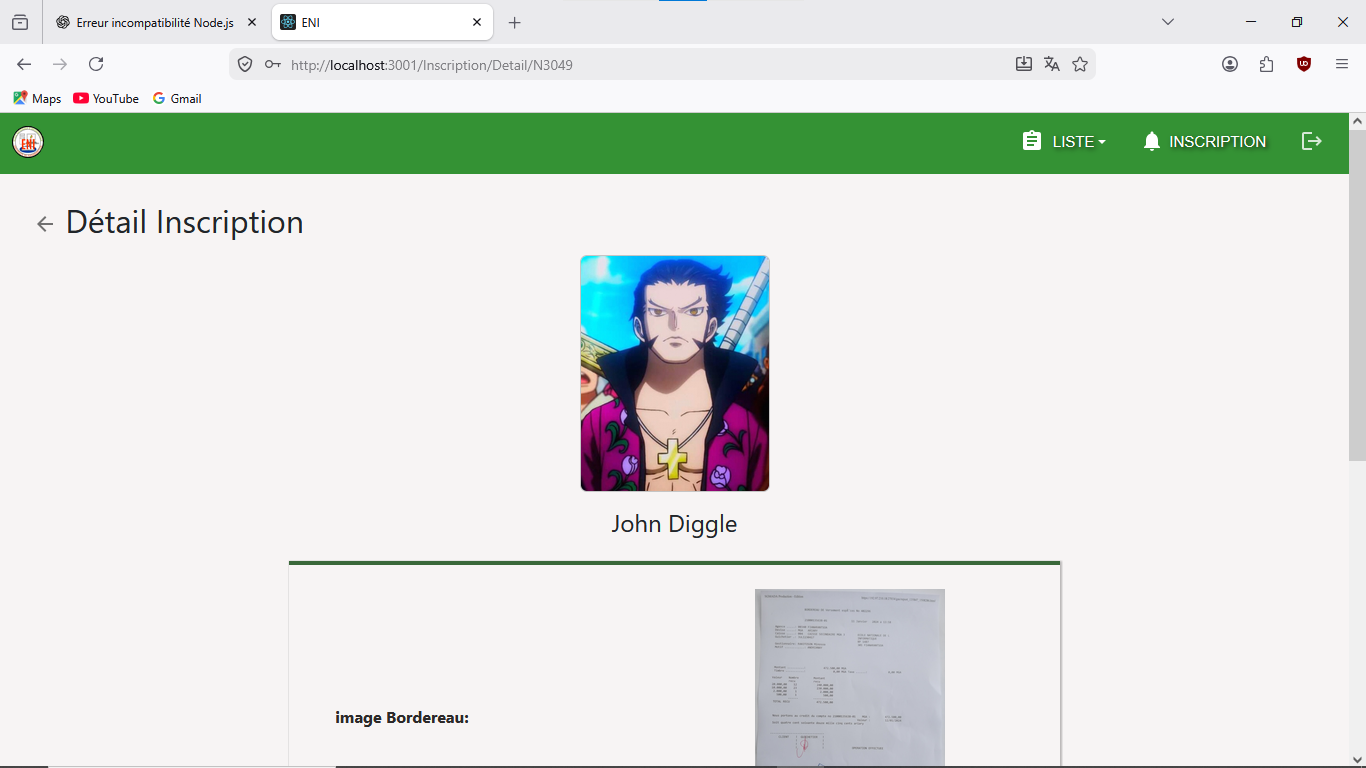Click the scrollbar down arrow
1366x768 pixels.
(x=1357, y=759)
